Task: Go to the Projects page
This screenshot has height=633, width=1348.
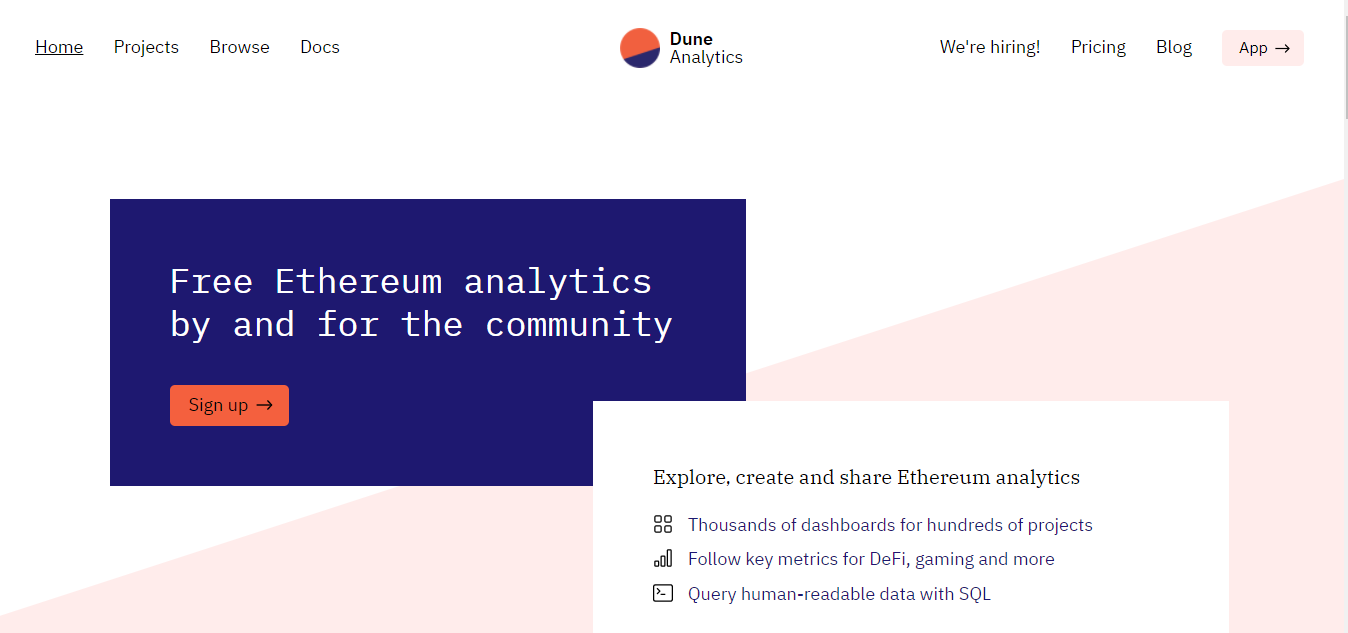Action: click(x=146, y=47)
